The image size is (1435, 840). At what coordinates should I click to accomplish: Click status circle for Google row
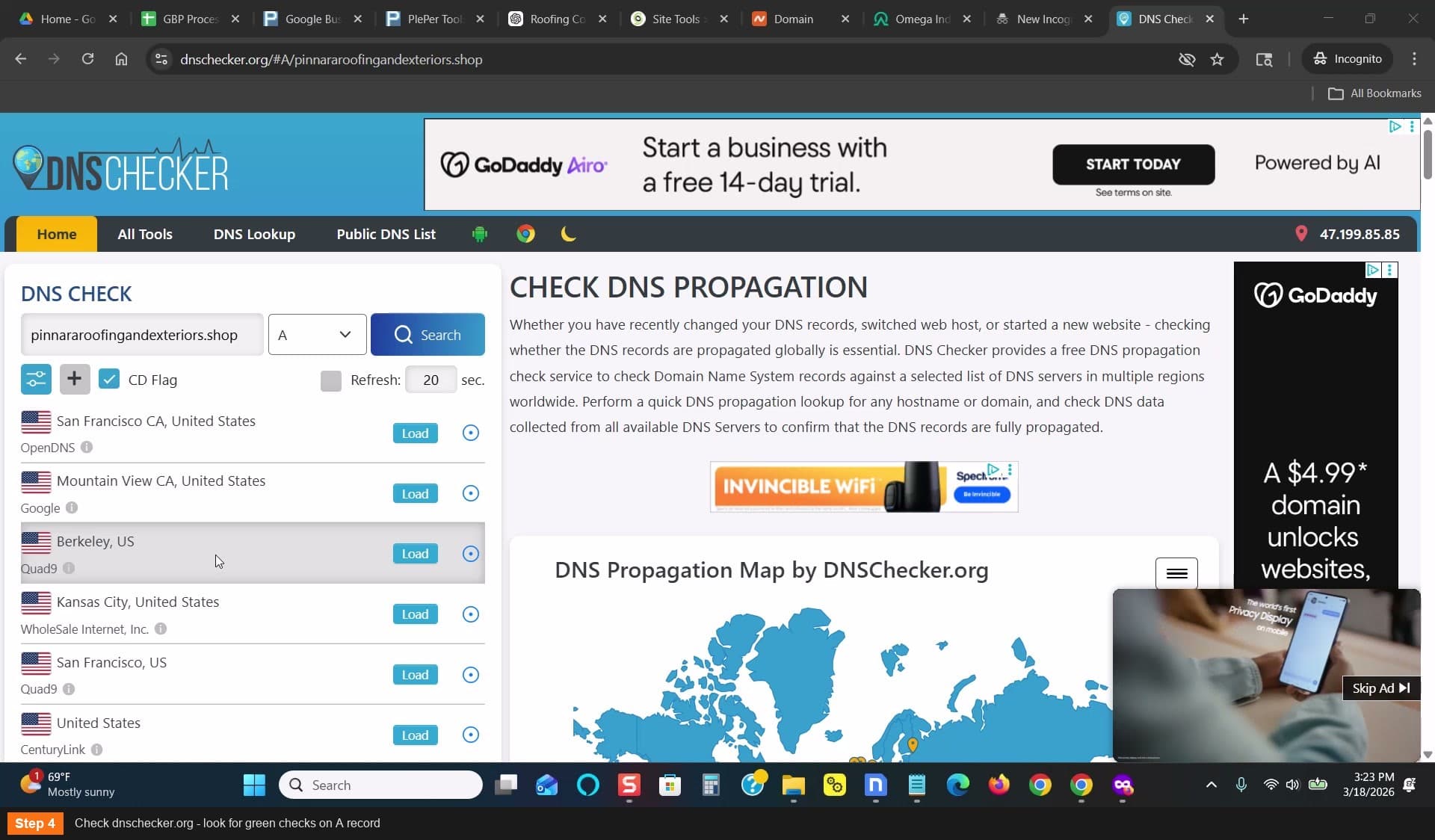tap(471, 493)
